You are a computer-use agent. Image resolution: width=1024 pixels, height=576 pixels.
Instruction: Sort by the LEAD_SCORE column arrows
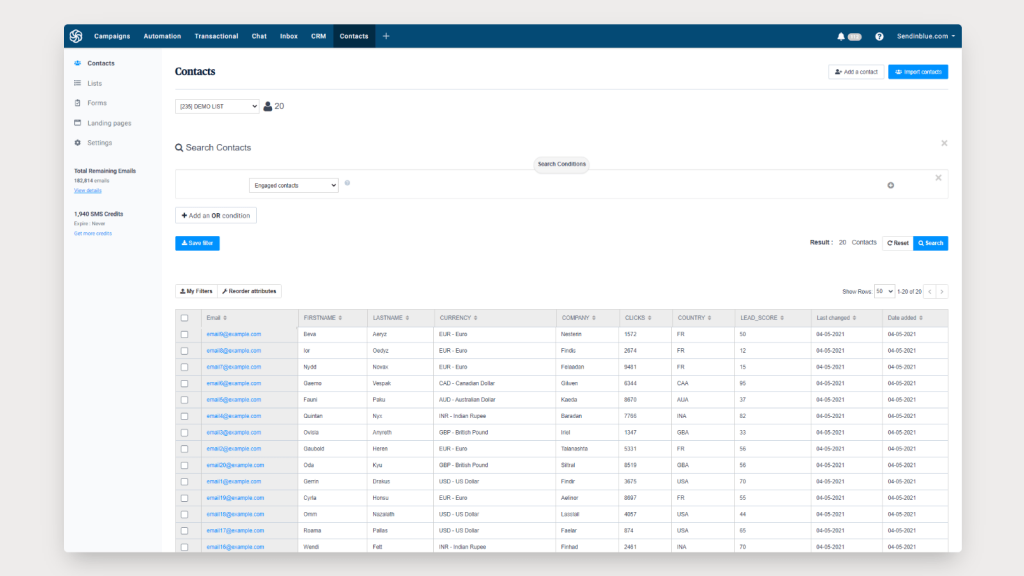coord(782,318)
